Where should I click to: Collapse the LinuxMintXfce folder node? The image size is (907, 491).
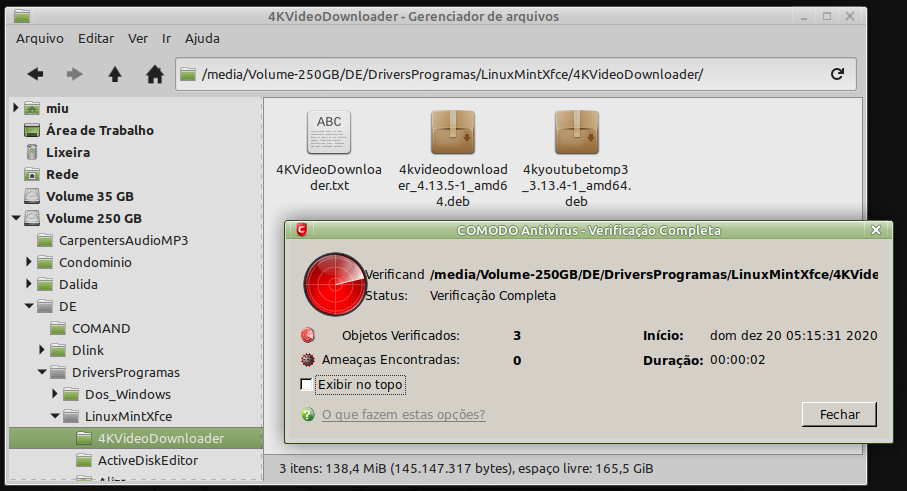tap(55, 416)
